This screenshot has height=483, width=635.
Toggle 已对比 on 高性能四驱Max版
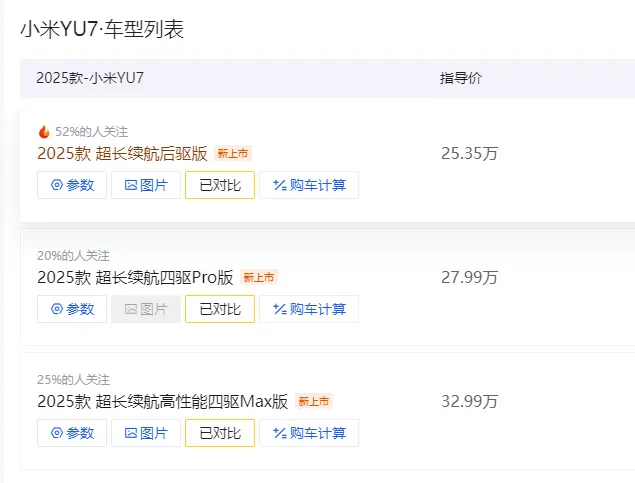tap(220, 433)
